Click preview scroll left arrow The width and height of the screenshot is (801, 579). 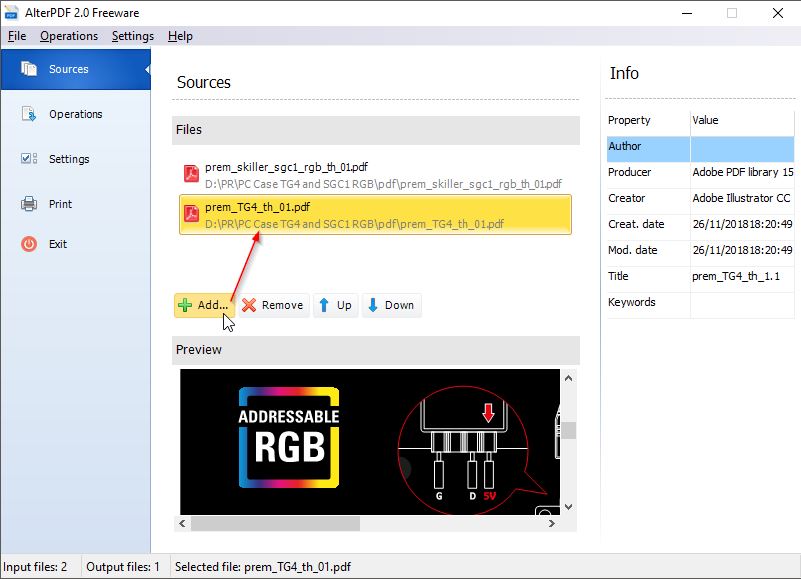click(x=182, y=523)
